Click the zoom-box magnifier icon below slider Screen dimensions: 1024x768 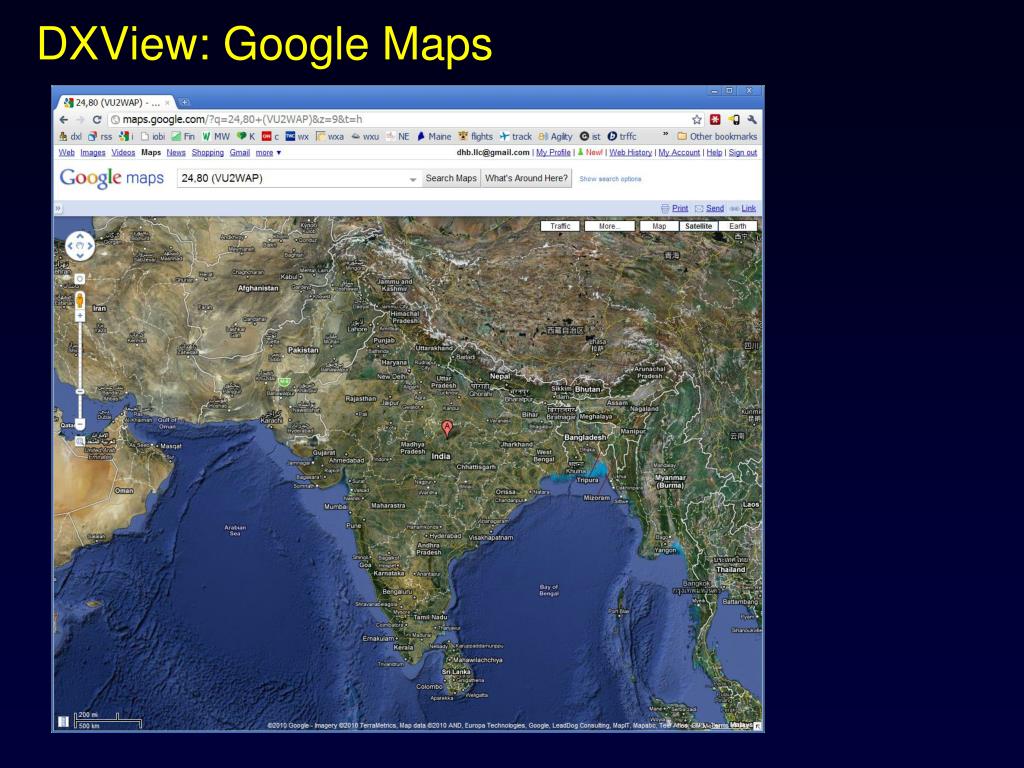(80, 441)
